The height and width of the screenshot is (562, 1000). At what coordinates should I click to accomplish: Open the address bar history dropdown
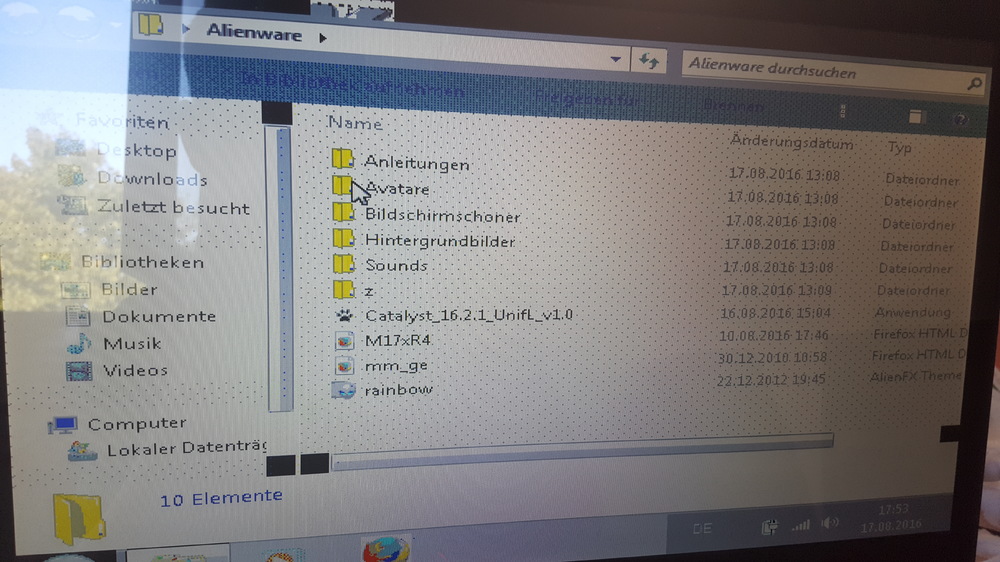pyautogui.click(x=616, y=59)
